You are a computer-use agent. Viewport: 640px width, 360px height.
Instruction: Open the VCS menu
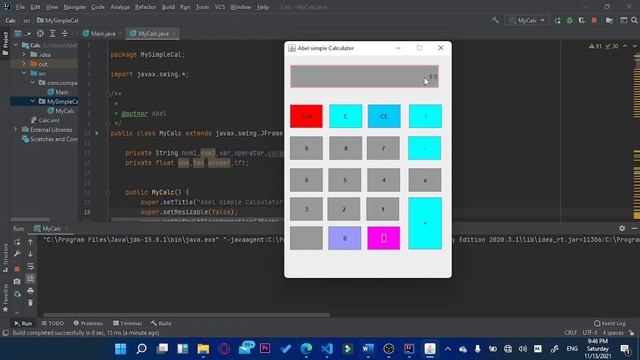220,7
